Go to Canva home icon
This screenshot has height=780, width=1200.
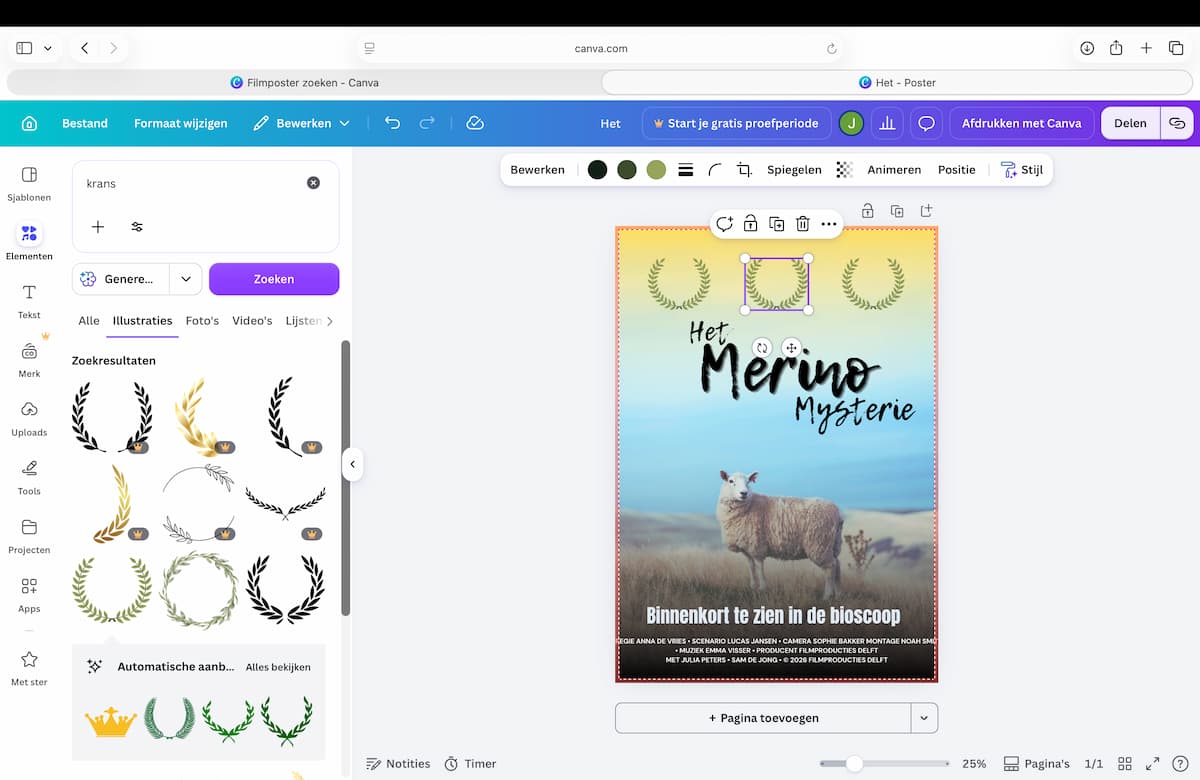pyautogui.click(x=29, y=123)
